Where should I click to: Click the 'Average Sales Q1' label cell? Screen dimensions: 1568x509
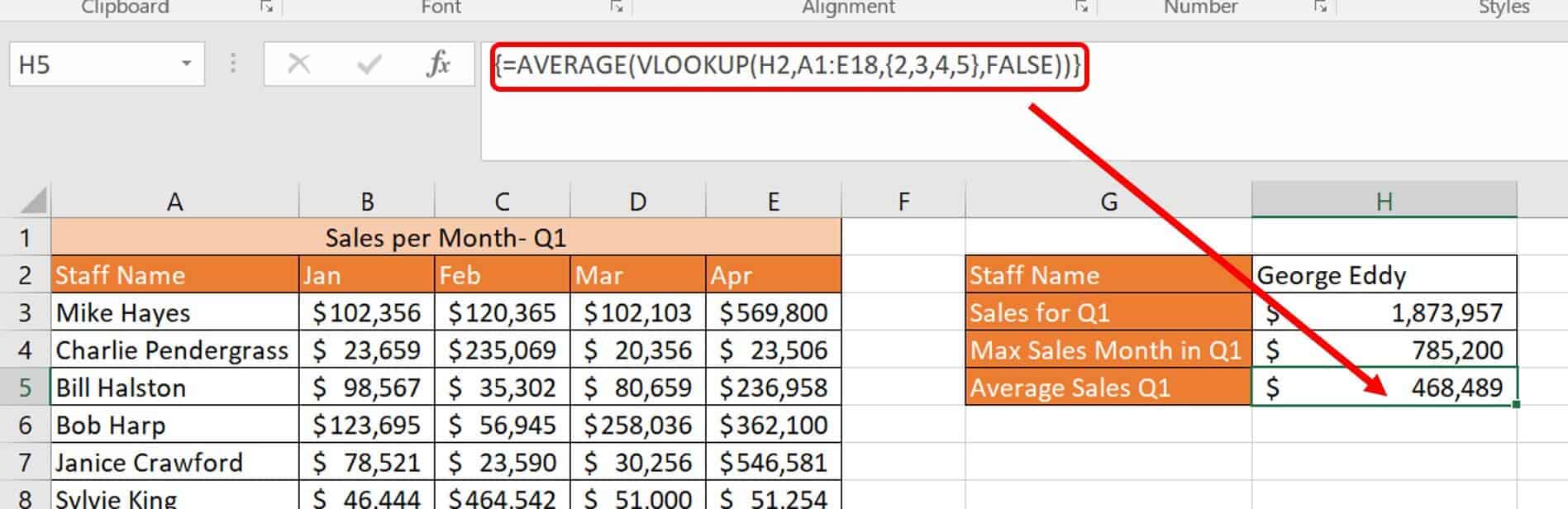(1108, 387)
